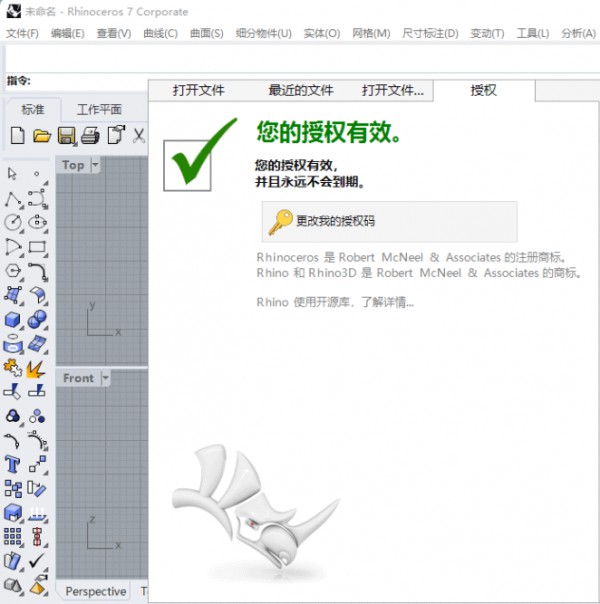Select the Perspective viewport tab
Viewport: 600px width, 604px height.
95,591
